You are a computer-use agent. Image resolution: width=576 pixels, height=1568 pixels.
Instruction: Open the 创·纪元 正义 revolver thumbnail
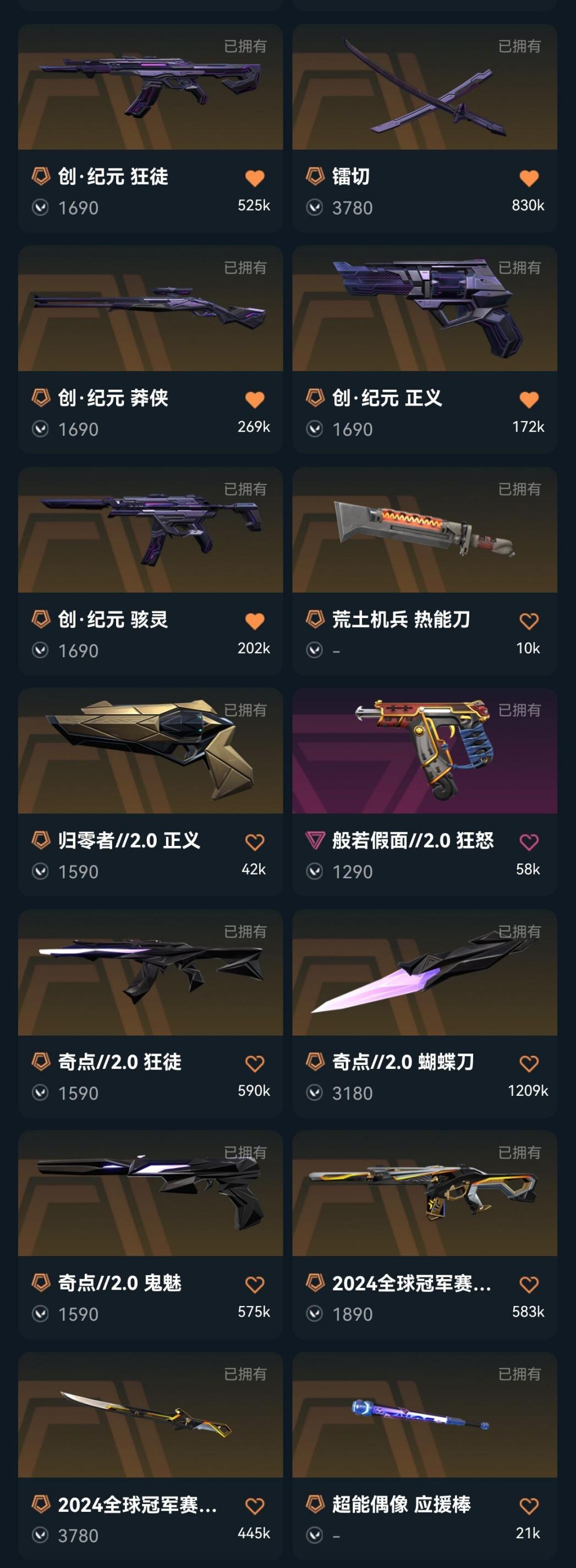(x=425, y=309)
